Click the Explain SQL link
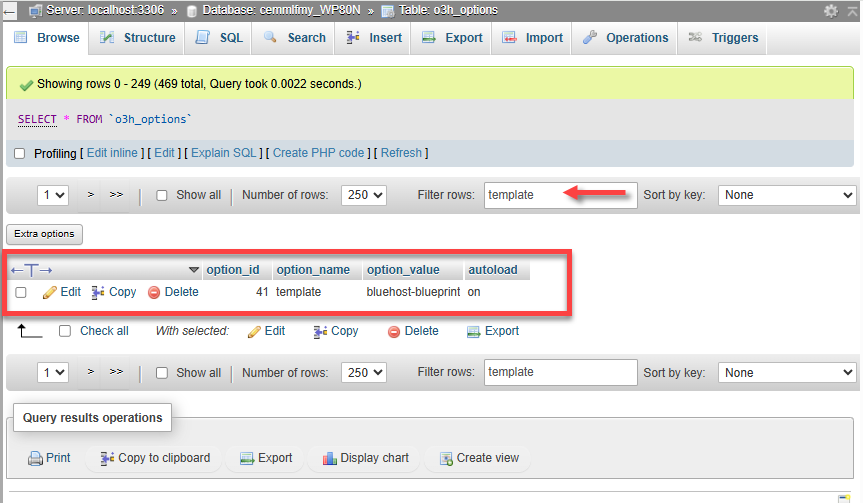This screenshot has height=503, width=863. click(x=223, y=153)
